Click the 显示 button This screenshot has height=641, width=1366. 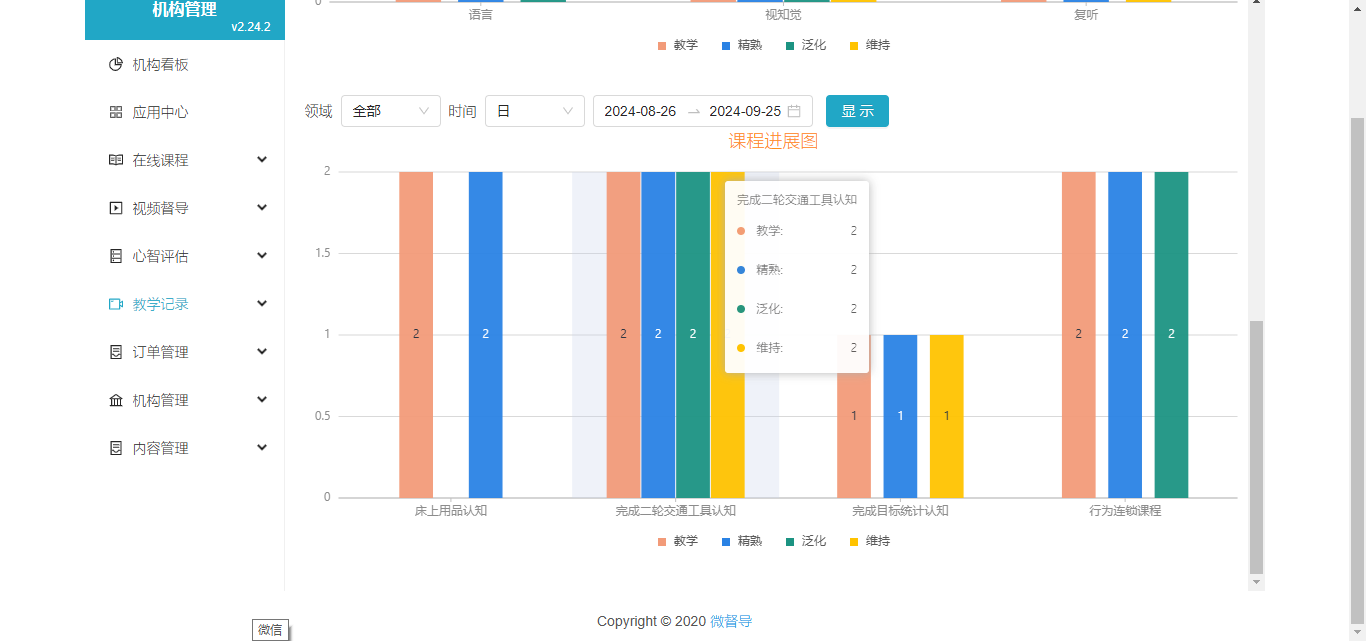click(857, 111)
